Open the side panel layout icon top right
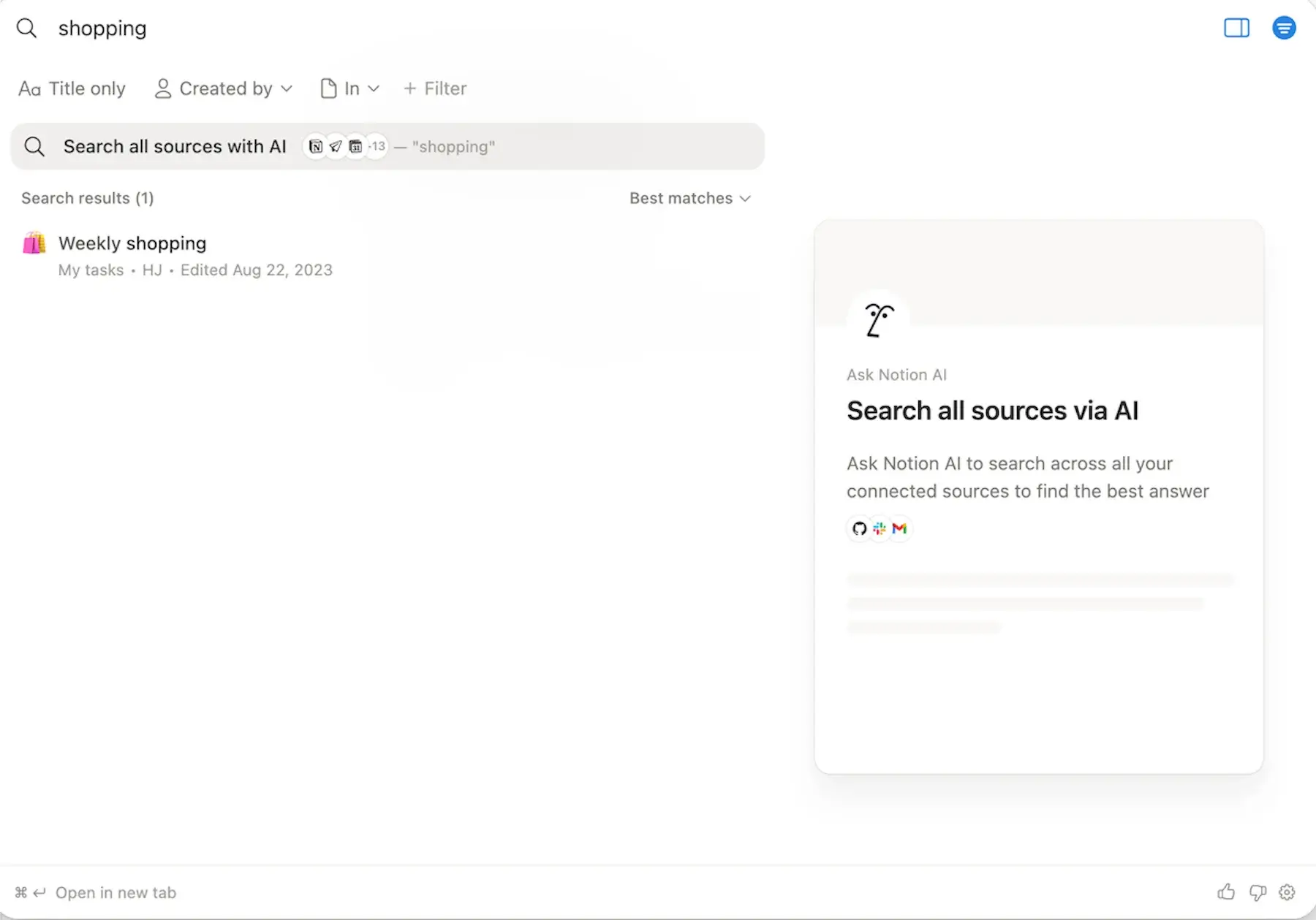This screenshot has height=920, width=1316. pyautogui.click(x=1236, y=28)
